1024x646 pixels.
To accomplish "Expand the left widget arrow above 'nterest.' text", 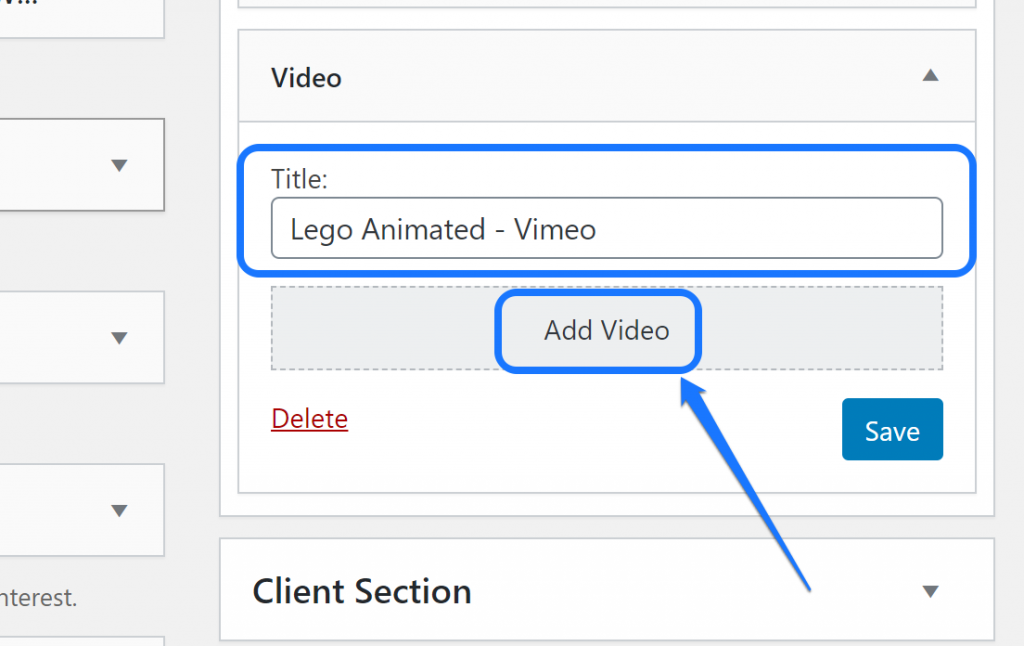I will tap(119, 511).
